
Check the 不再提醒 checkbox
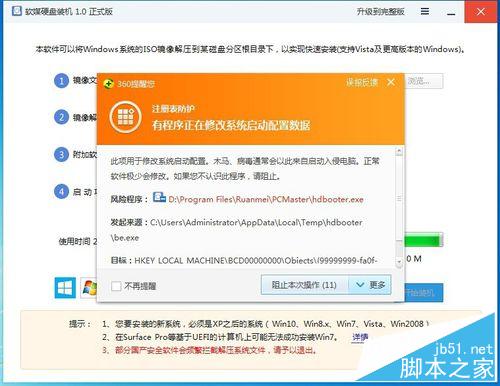(116, 286)
